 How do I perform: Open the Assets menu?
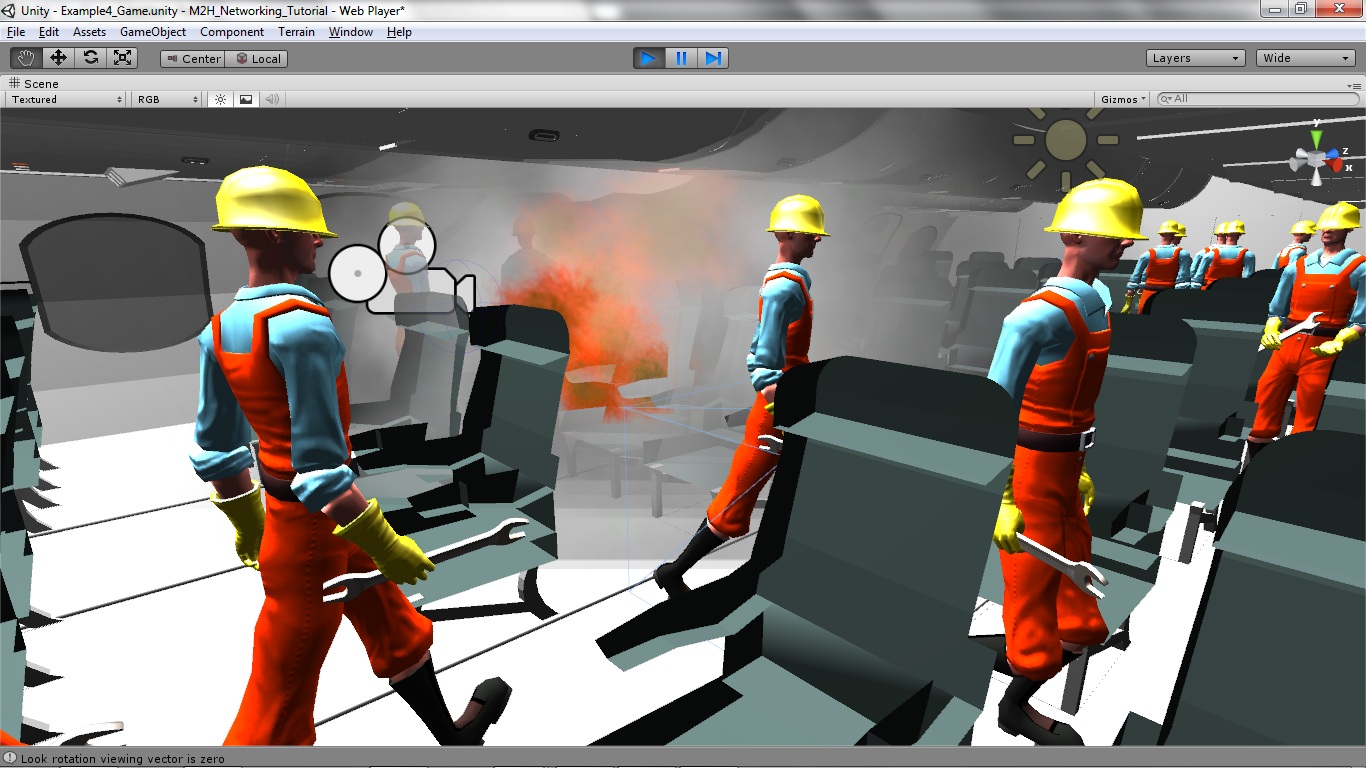coord(89,32)
